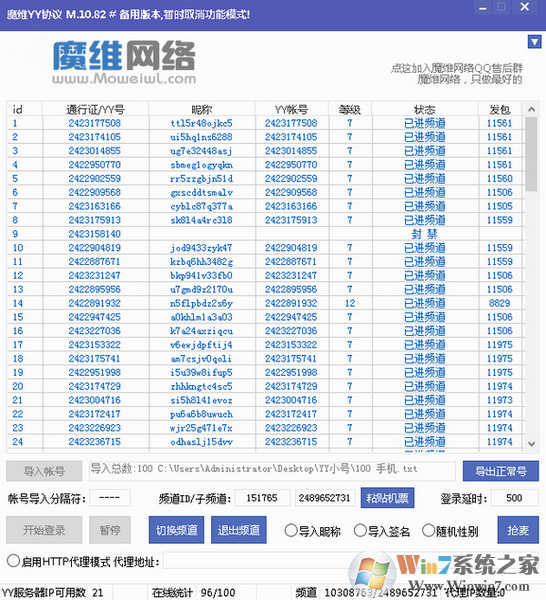
Task: Select nickname jod9433zyk47
Action: 202,248
